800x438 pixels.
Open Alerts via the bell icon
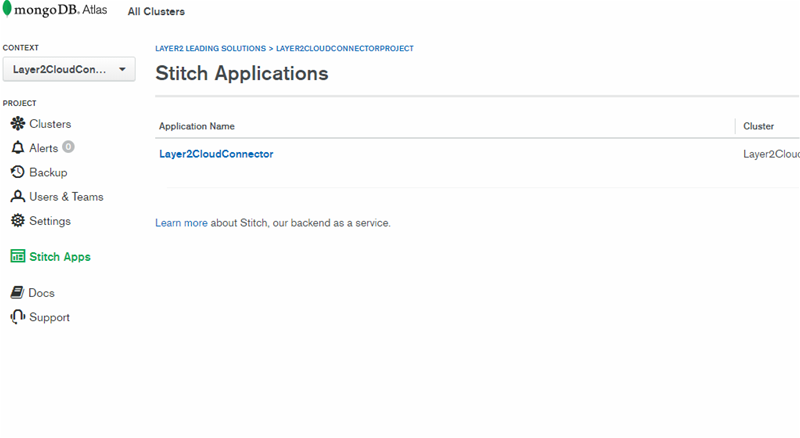(x=17, y=148)
